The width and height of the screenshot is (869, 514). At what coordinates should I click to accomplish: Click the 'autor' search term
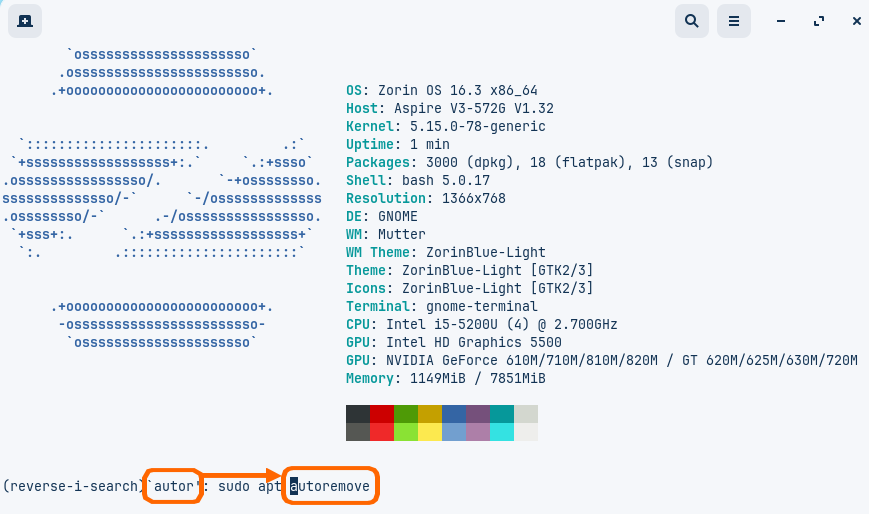tap(172, 487)
